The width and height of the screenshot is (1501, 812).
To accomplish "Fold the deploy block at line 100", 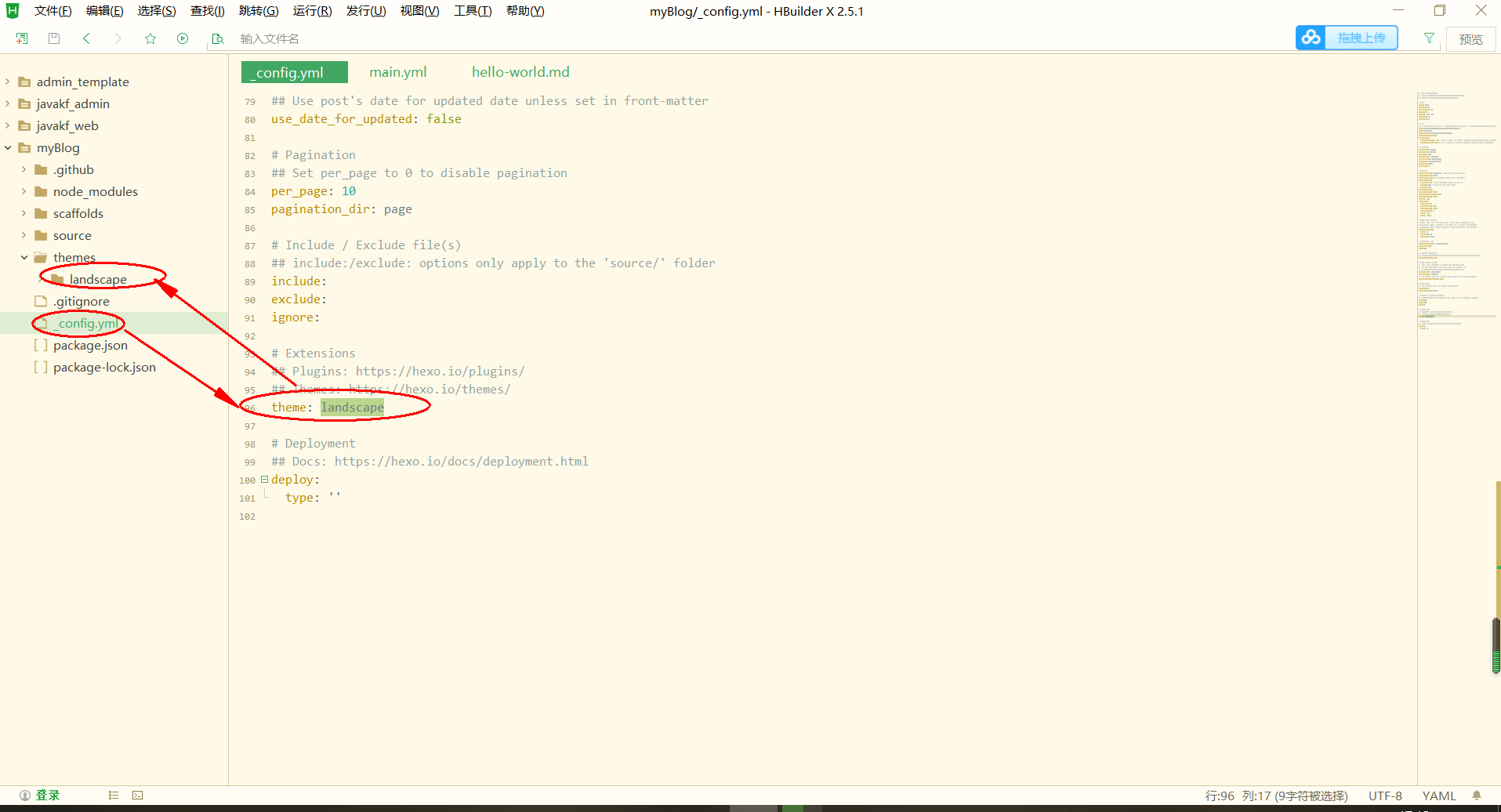I will coord(264,479).
